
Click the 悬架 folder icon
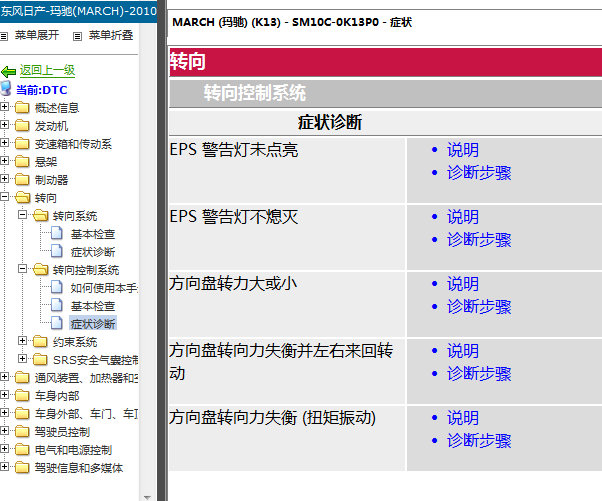coord(22,162)
